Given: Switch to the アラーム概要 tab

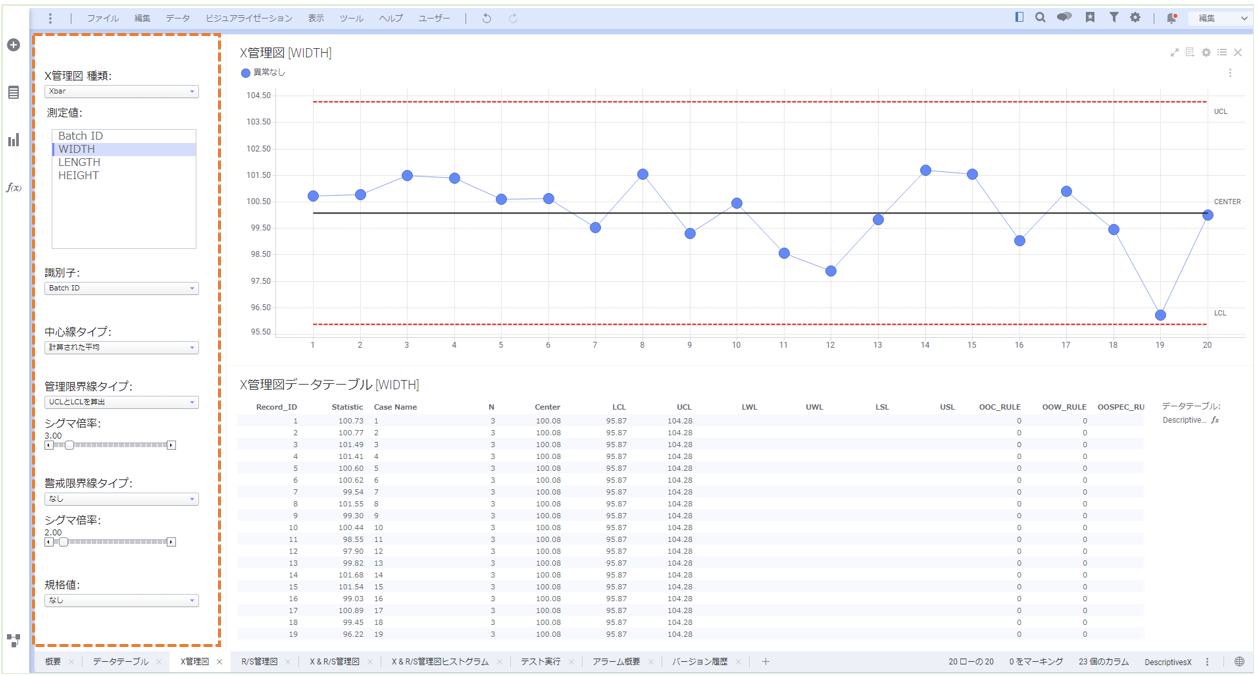Looking at the screenshot, I should pyautogui.click(x=616, y=662).
